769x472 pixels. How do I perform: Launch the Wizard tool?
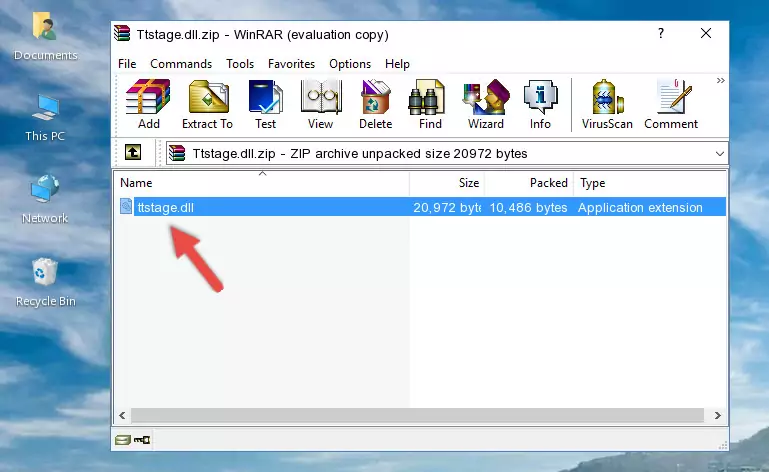point(486,105)
